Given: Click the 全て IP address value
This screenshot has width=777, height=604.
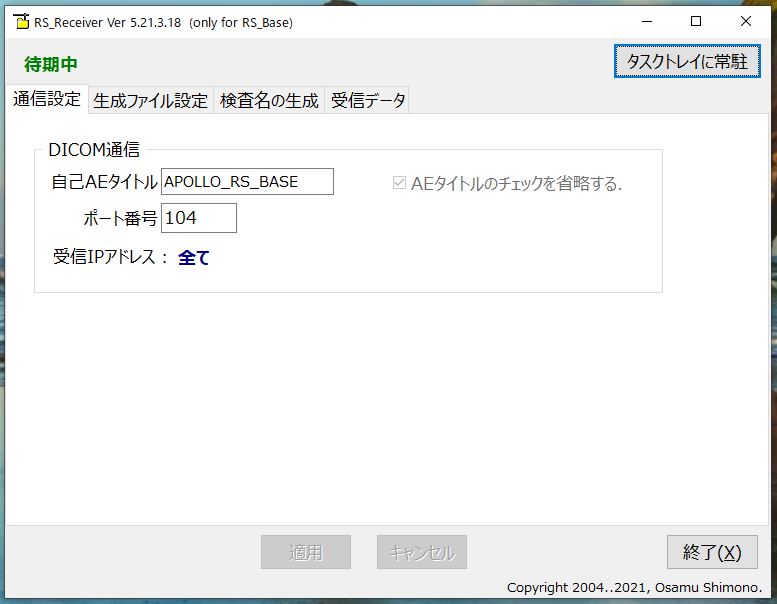Looking at the screenshot, I should pyautogui.click(x=194, y=257).
